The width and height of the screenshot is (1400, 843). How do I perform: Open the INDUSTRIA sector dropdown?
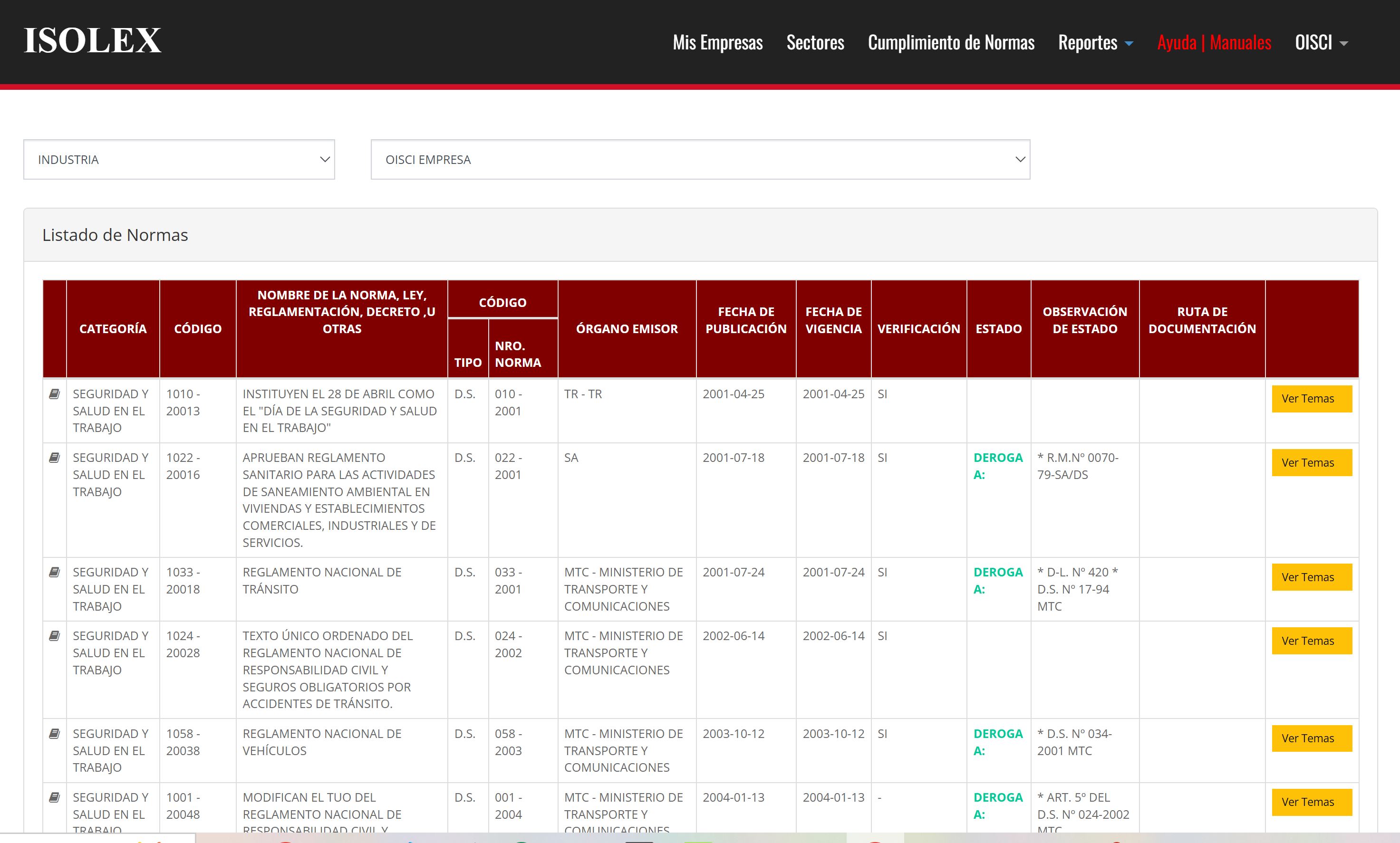pyautogui.click(x=179, y=160)
